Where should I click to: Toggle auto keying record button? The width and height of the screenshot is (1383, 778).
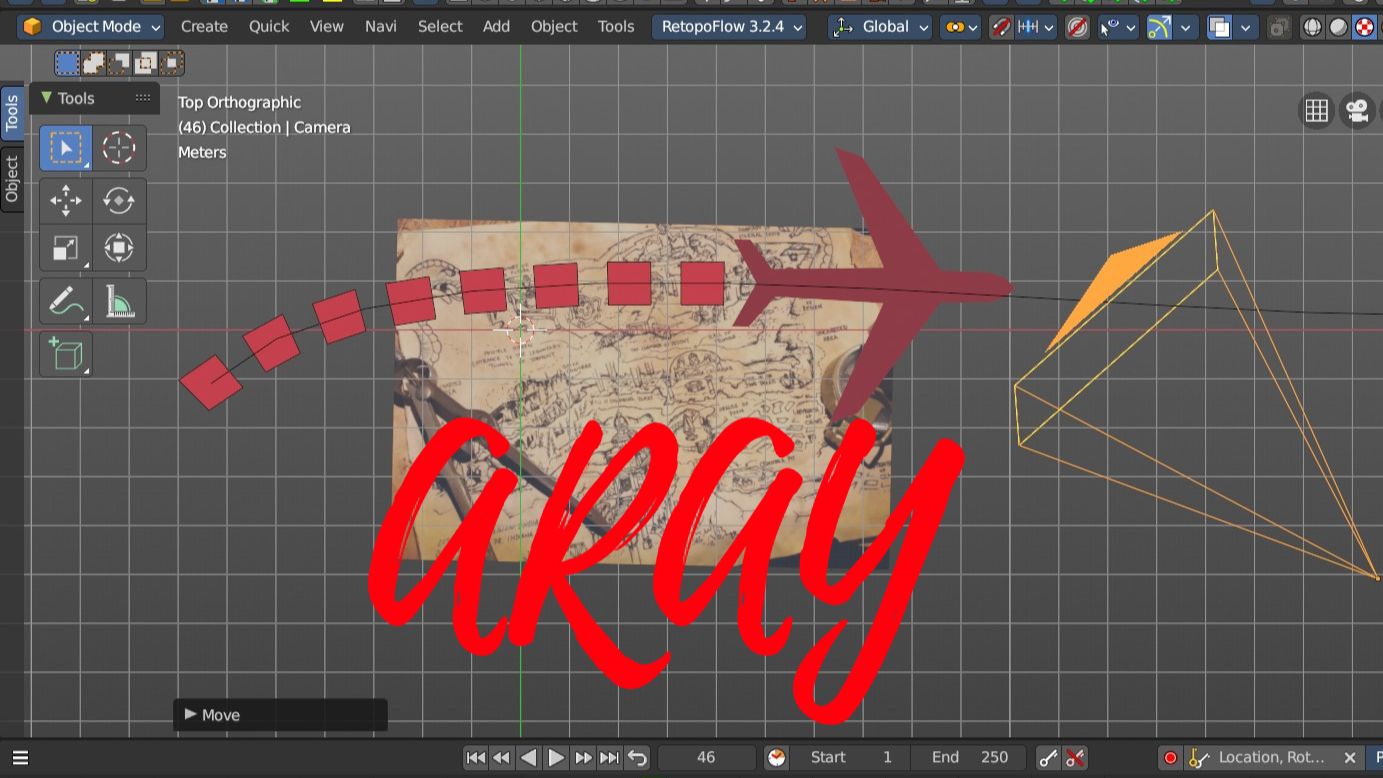pyautogui.click(x=1170, y=758)
